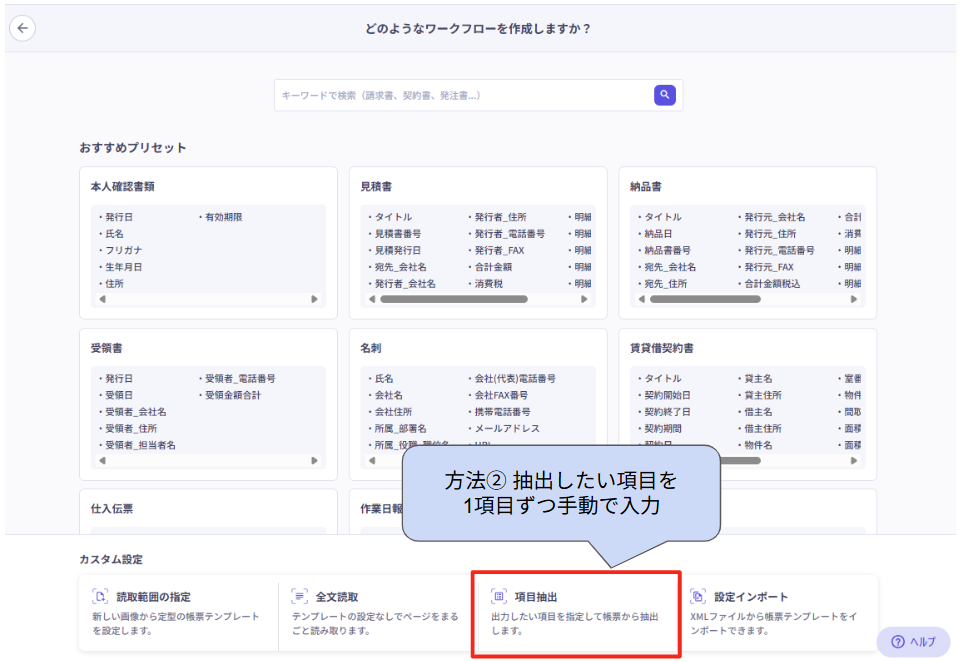Click 本人確認書類 right scroll arrow
The width and height of the screenshot is (968, 662).
point(315,299)
